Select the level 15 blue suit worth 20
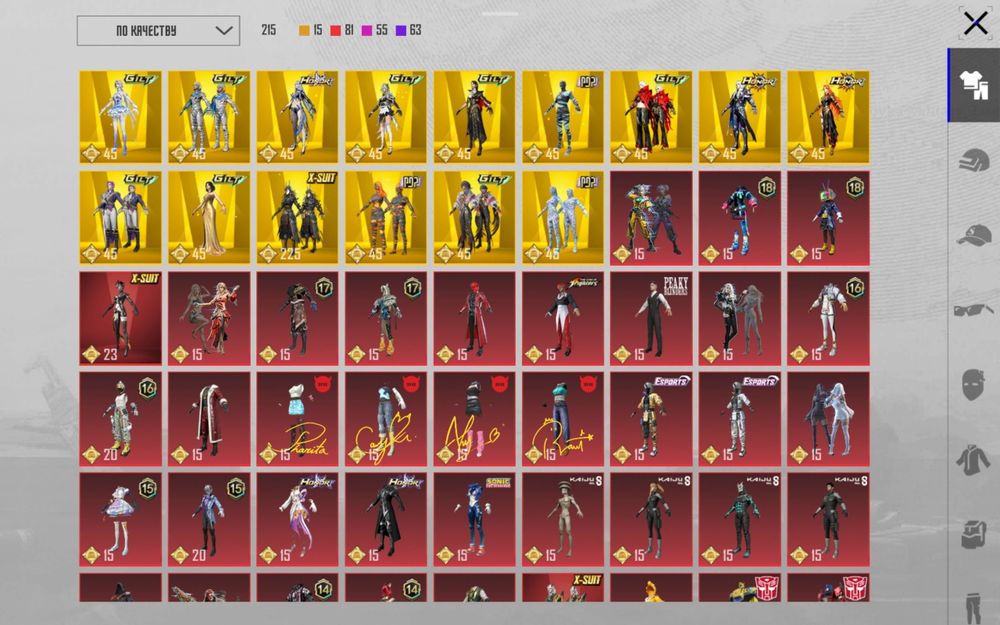Viewport: 1000px width, 625px height. [x=209, y=520]
